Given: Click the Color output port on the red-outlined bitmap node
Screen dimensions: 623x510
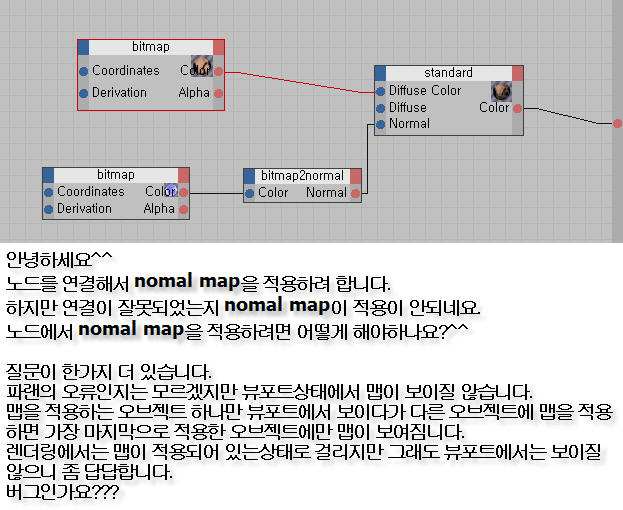Looking at the screenshot, I should [219, 71].
